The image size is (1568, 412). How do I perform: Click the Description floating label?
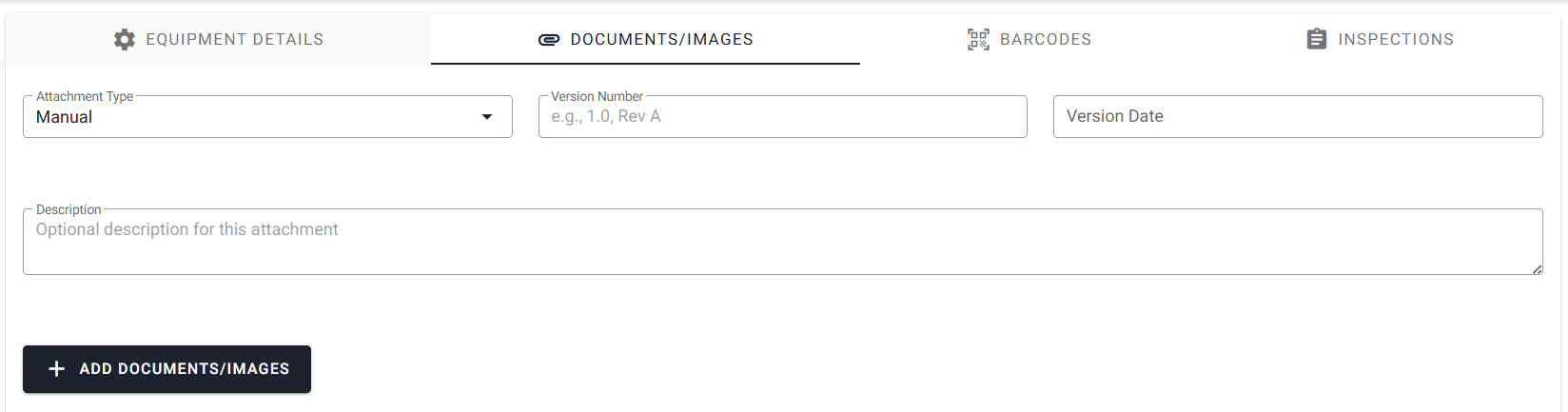pyautogui.click(x=69, y=209)
